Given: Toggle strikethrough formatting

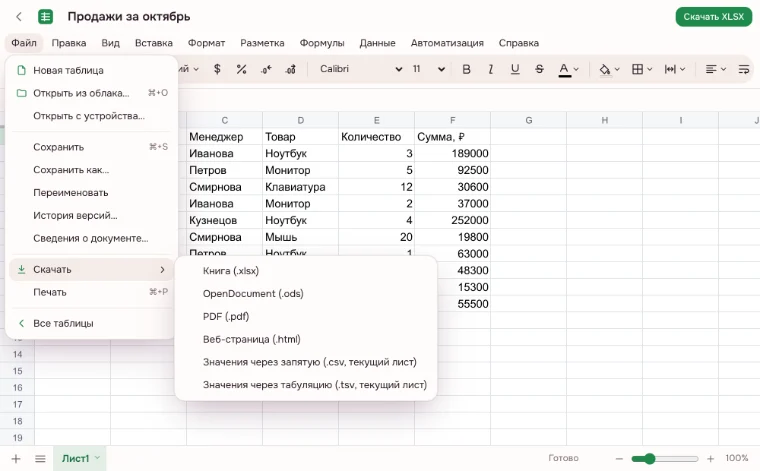Looking at the screenshot, I should 539,69.
